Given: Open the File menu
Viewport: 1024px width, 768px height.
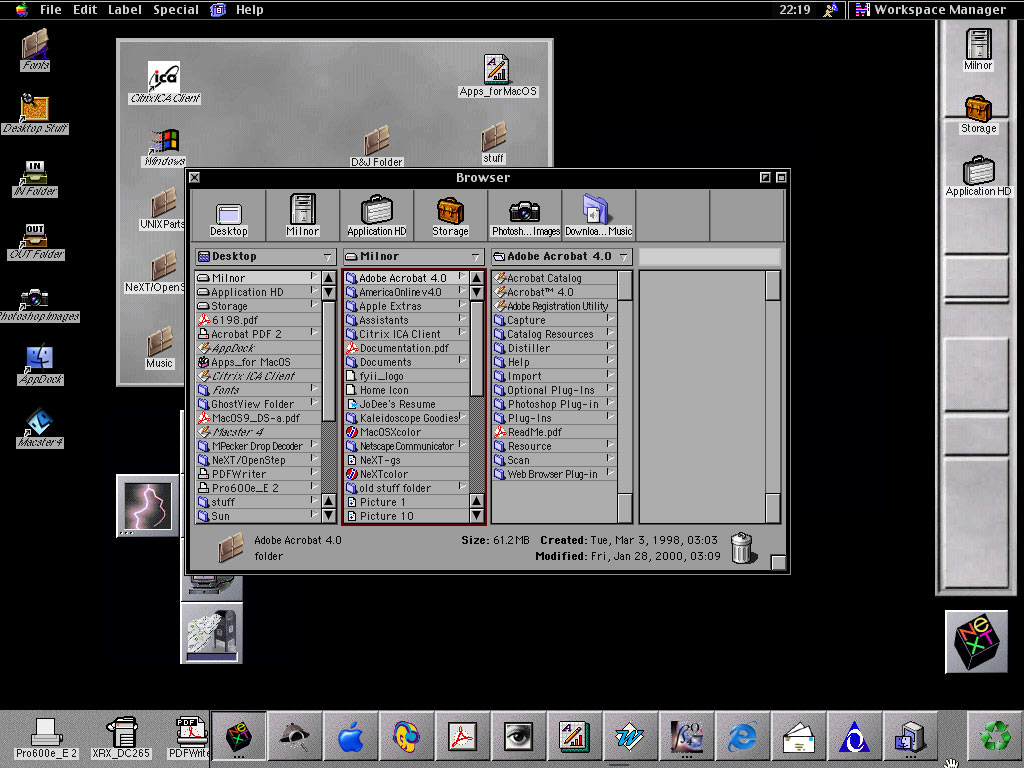Looking at the screenshot, I should click(50, 10).
